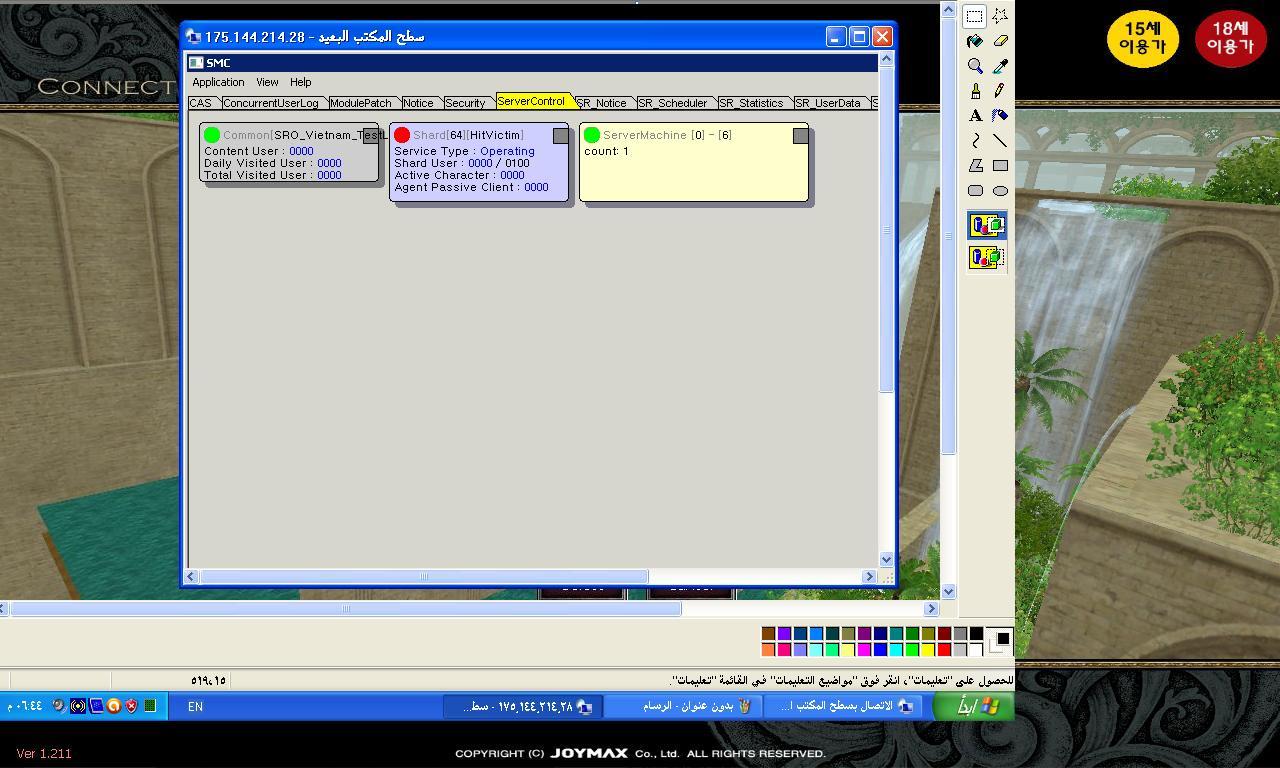This screenshot has height=768, width=1280.
Task: Select the Eraser tool in Paint toolbox
Action: [x=1000, y=41]
